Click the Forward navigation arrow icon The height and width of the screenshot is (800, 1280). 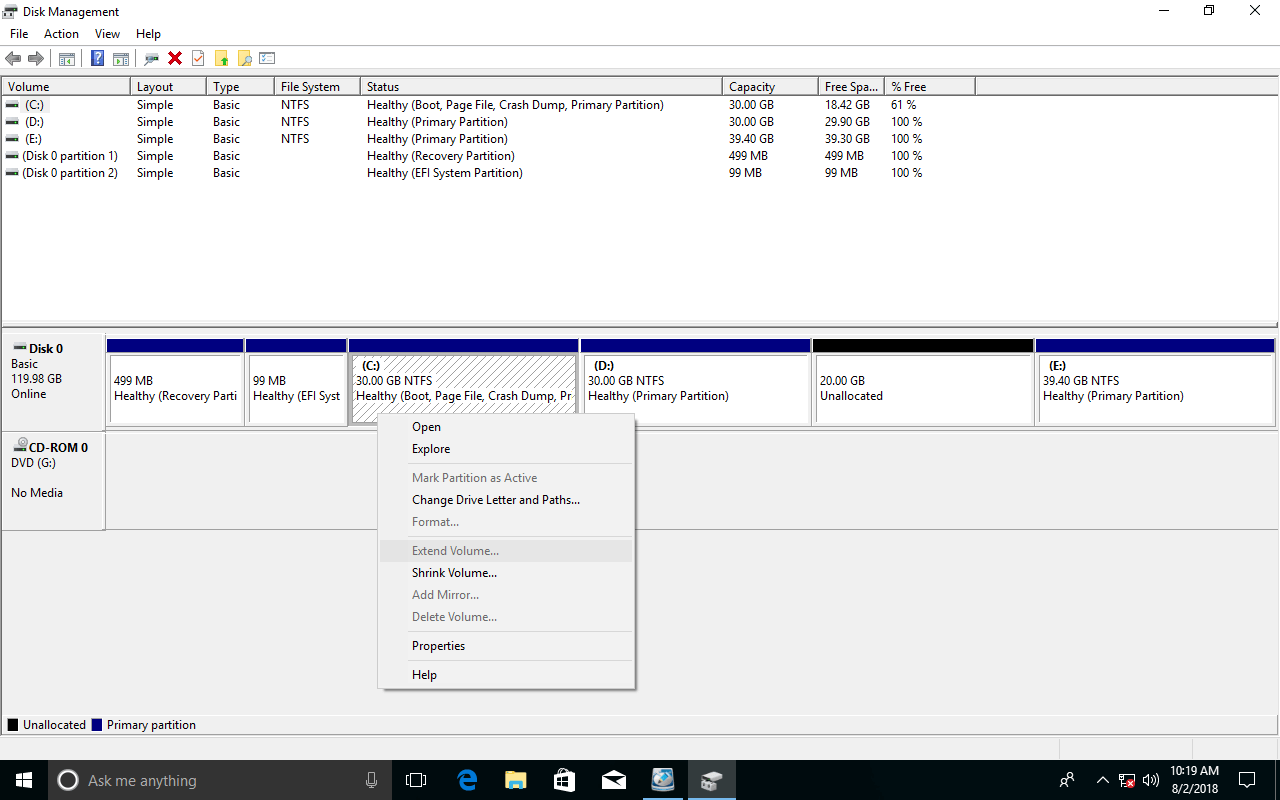click(36, 57)
